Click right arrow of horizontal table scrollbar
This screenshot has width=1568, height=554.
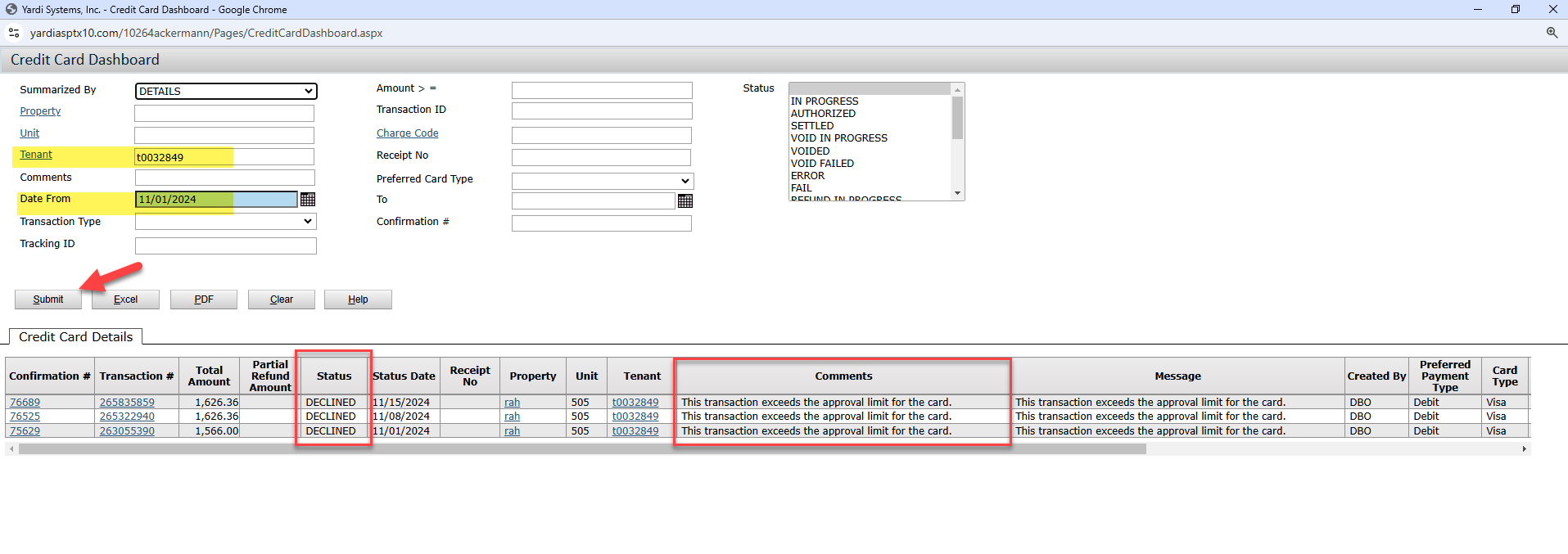click(1524, 448)
